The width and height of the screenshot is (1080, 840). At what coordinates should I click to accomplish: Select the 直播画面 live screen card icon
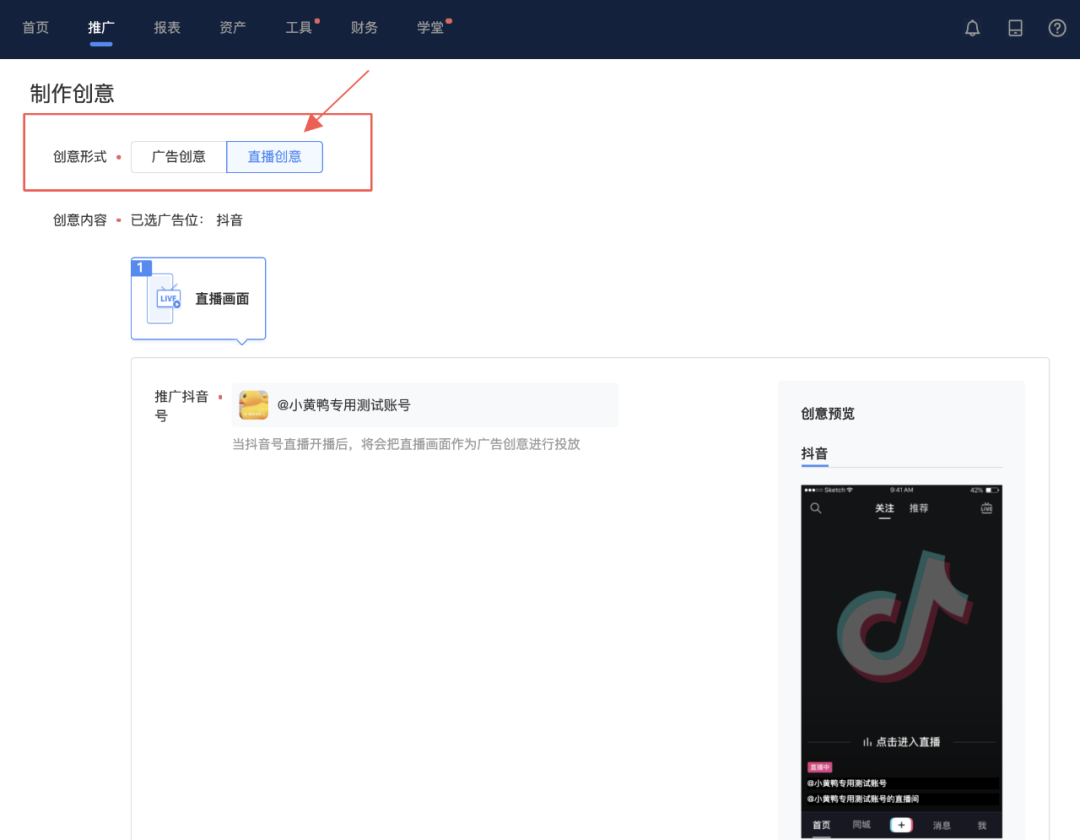(165, 298)
